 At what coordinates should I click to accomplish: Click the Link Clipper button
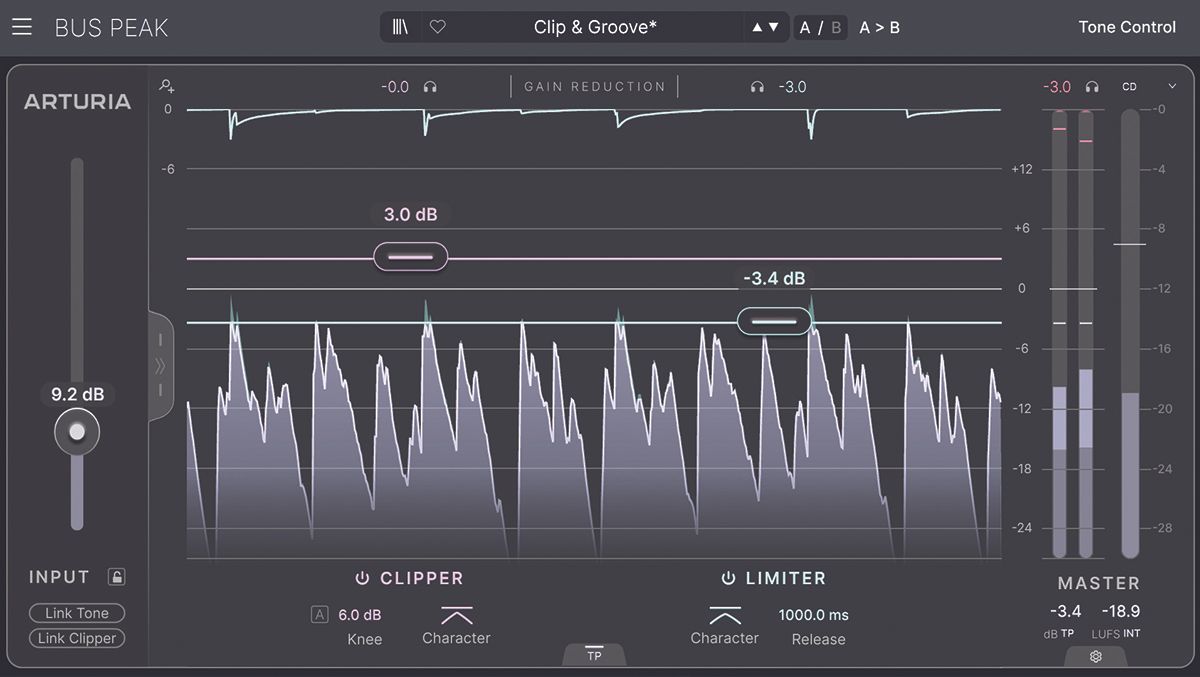[x=77, y=638]
